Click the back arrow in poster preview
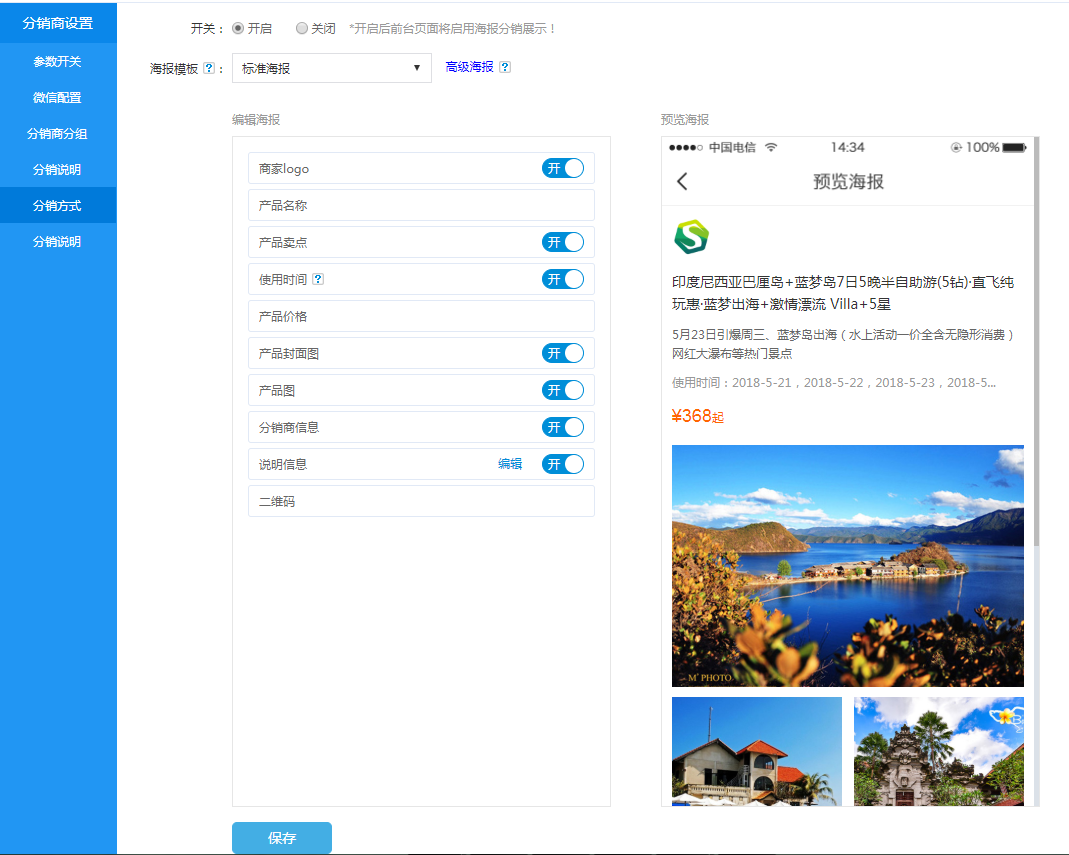Image resolution: width=1069 pixels, height=855 pixels. pyautogui.click(x=682, y=181)
